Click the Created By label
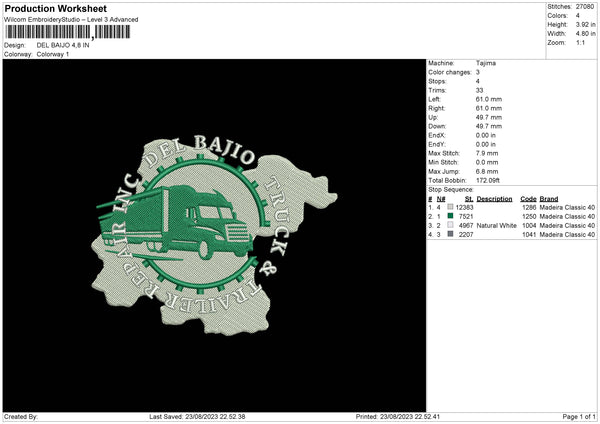The width and height of the screenshot is (600, 424). [21, 416]
